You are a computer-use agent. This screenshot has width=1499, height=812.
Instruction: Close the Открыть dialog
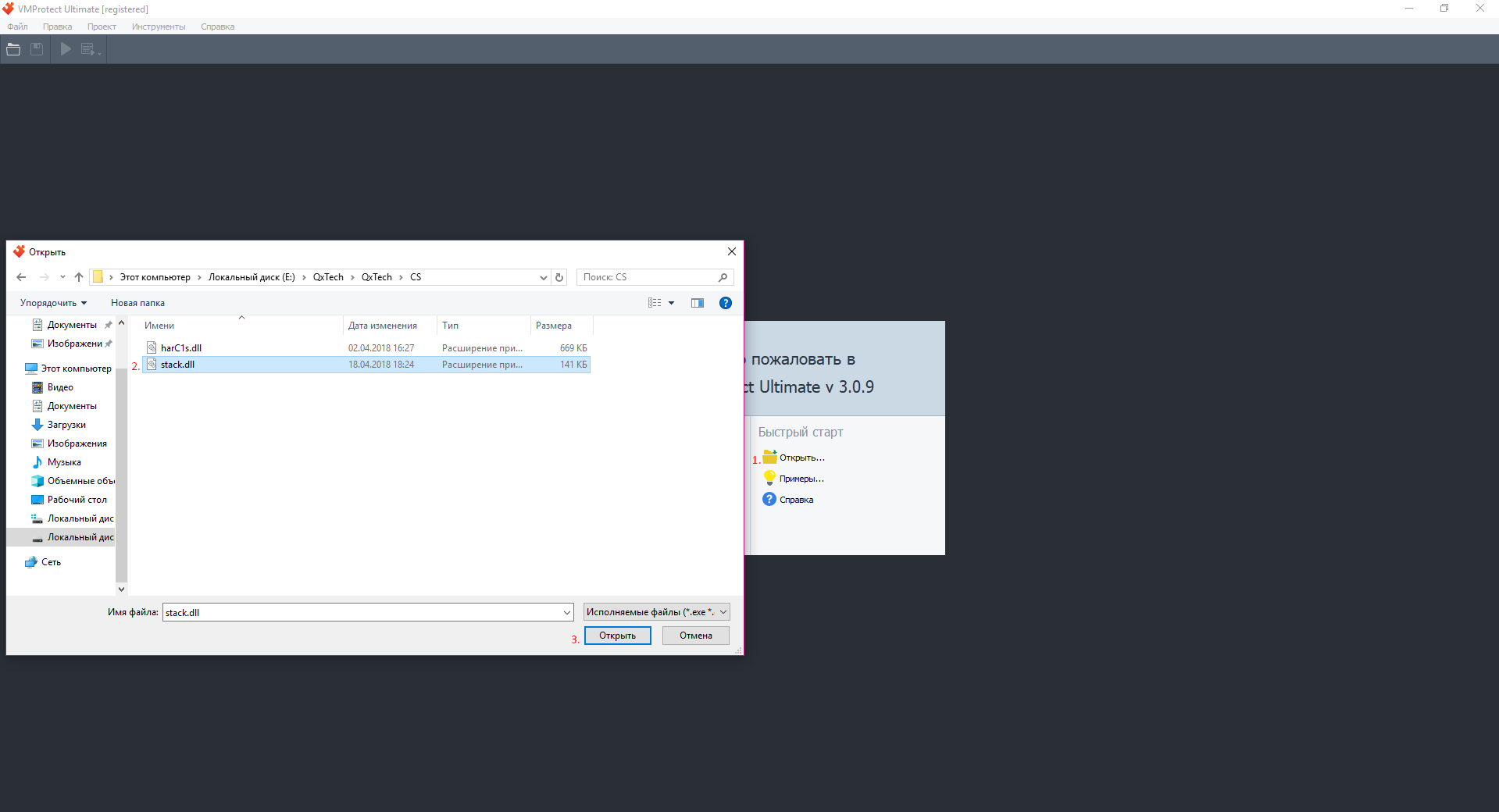[x=732, y=251]
